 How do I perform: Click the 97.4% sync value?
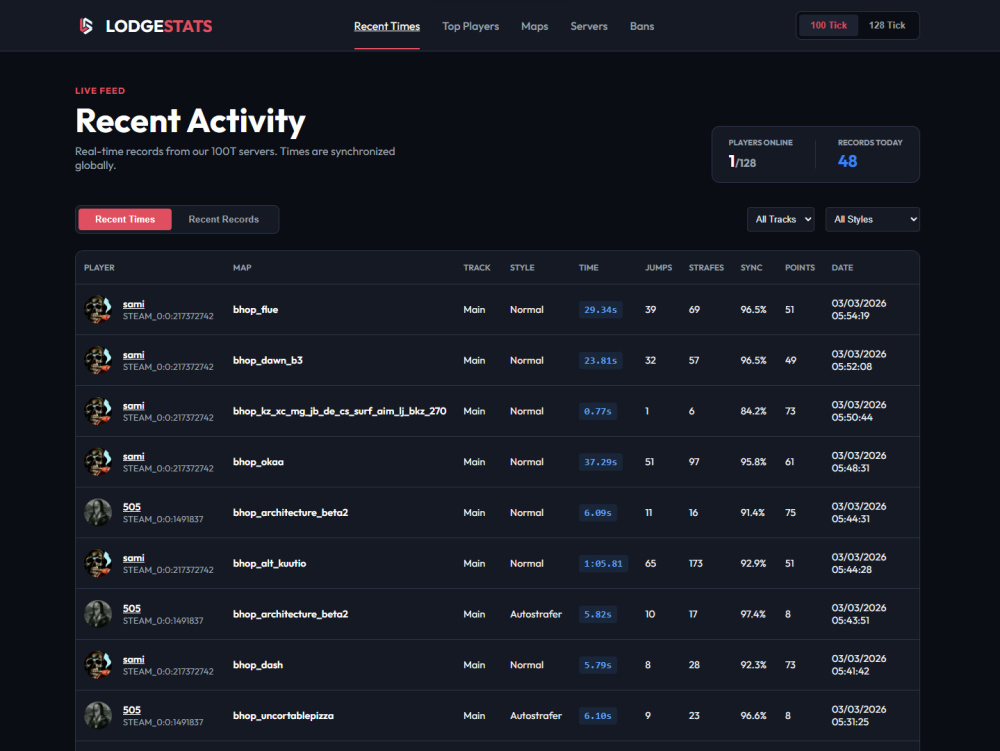pos(753,614)
